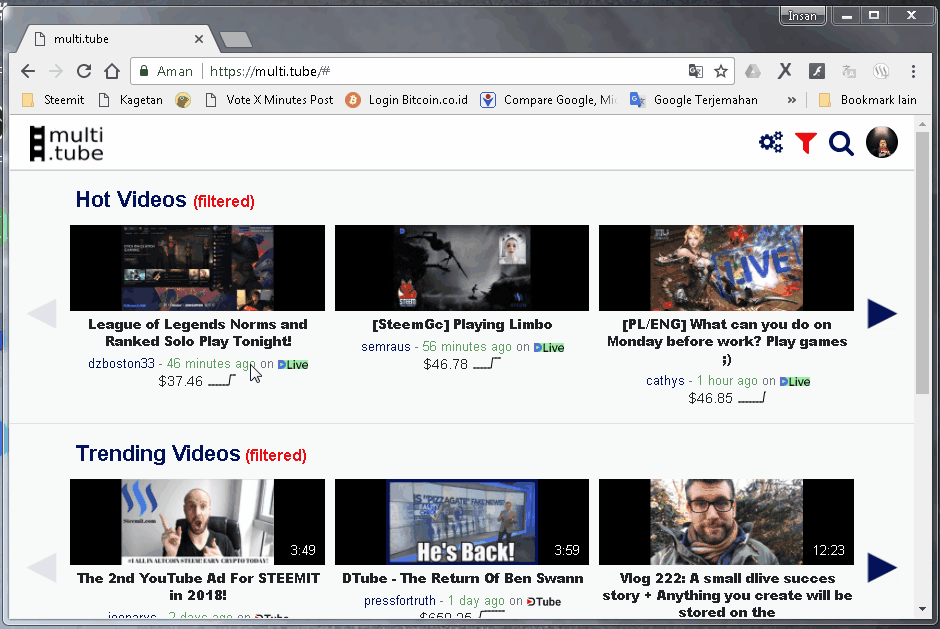This screenshot has height=629, width=940.
Task: Reload the current page
Action: pos(84,71)
